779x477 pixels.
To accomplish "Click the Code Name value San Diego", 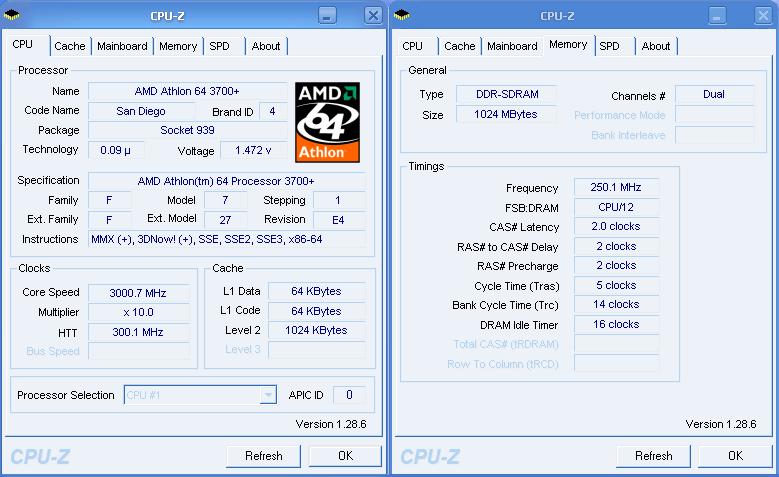I will (141, 111).
